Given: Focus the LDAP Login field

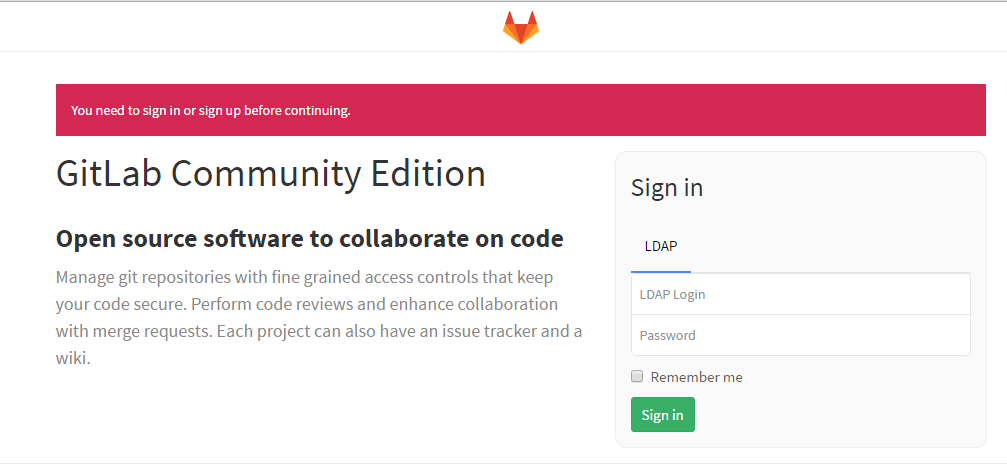Looking at the screenshot, I should 800,295.
